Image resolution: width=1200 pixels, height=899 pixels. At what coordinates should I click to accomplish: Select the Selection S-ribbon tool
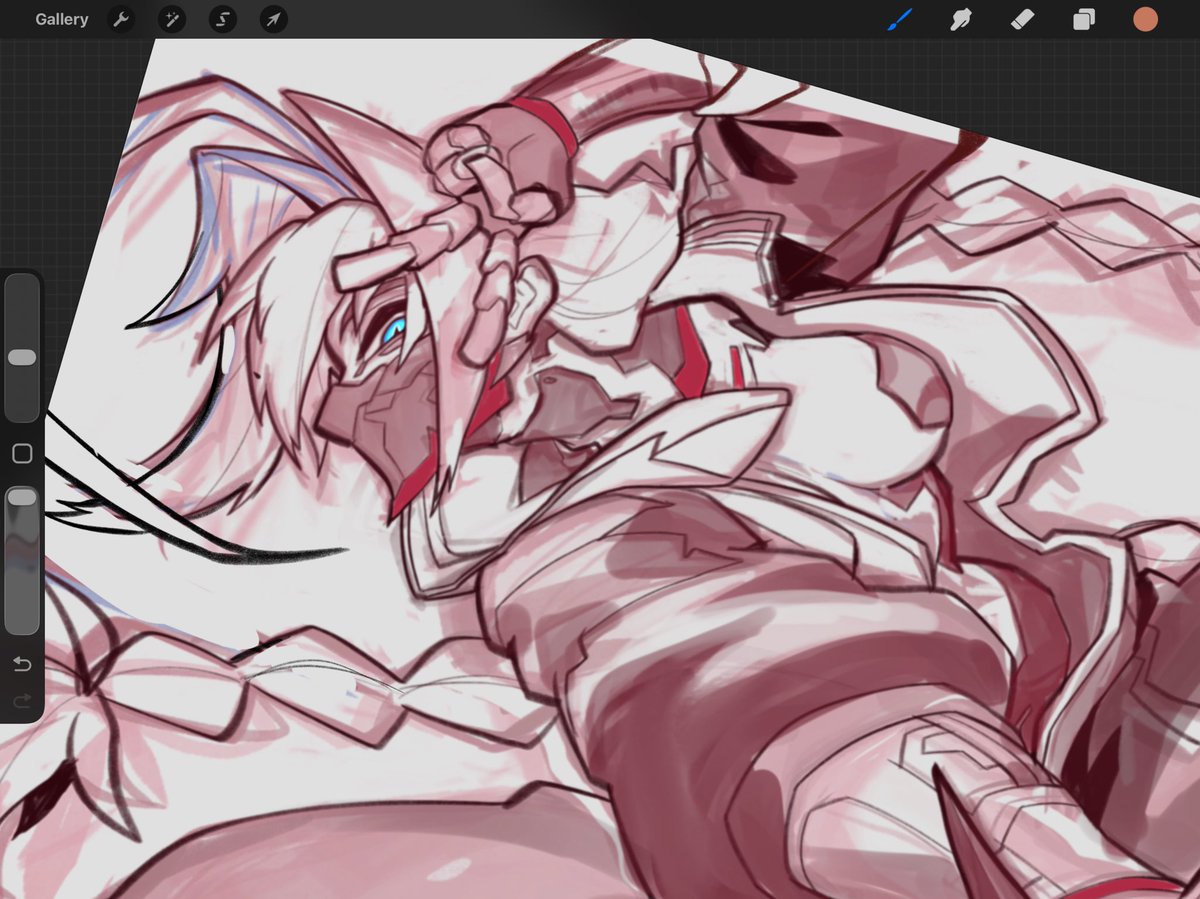pos(222,19)
